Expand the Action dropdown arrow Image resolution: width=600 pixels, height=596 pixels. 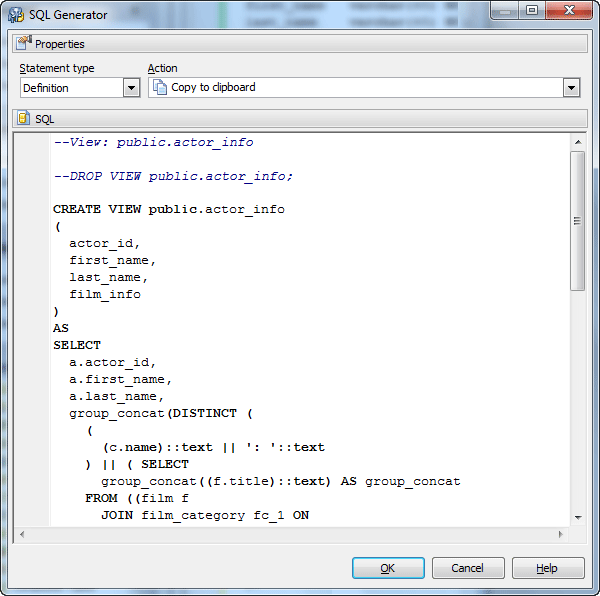[x=571, y=88]
